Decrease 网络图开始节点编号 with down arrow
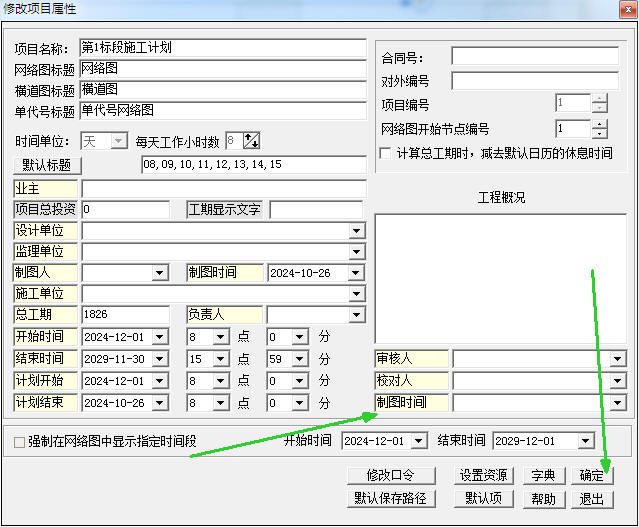Viewport: 639px width, 527px height. point(599,134)
